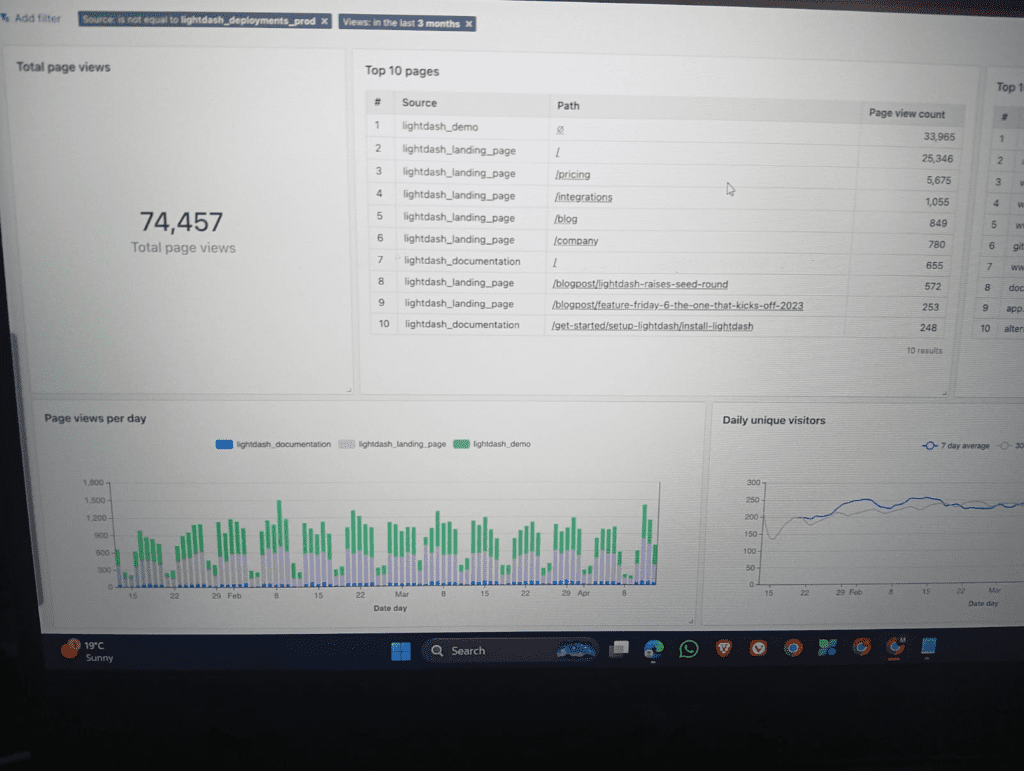The height and width of the screenshot is (771, 1024).
Task: Remove the Views last 3 months filter
Action: click(469, 23)
